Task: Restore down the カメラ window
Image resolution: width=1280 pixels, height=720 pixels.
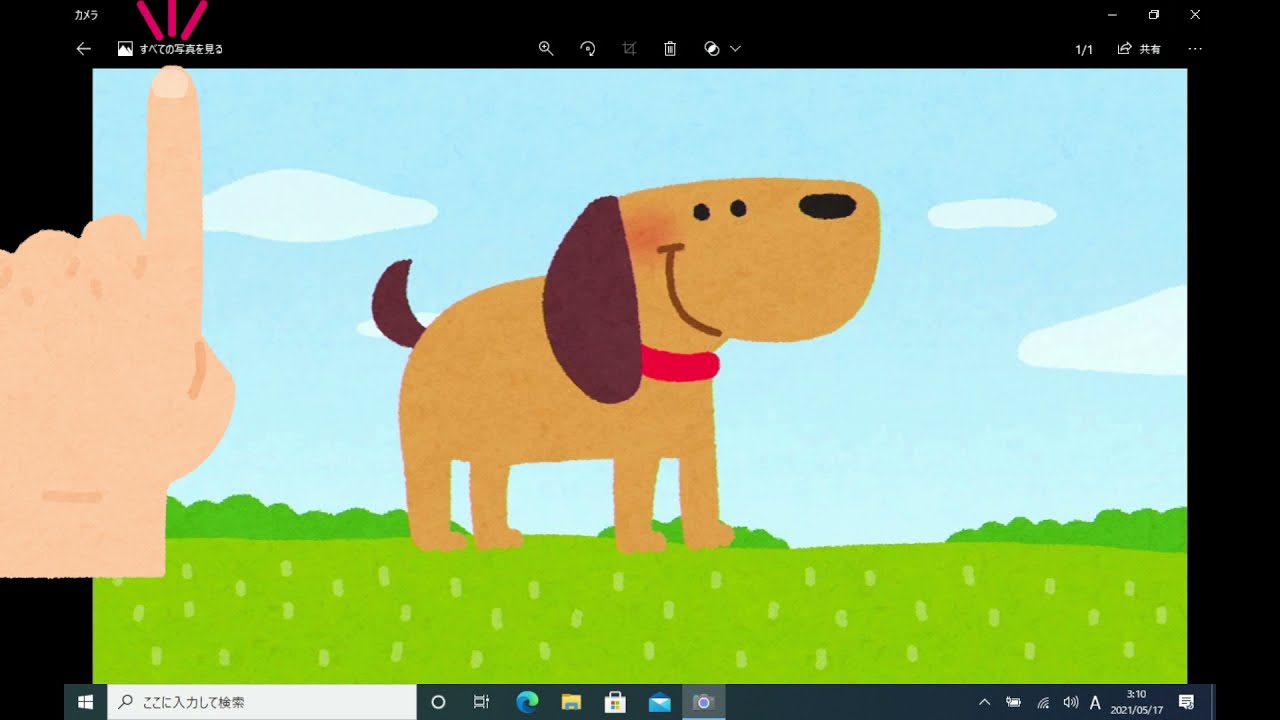Action: pos(1154,15)
